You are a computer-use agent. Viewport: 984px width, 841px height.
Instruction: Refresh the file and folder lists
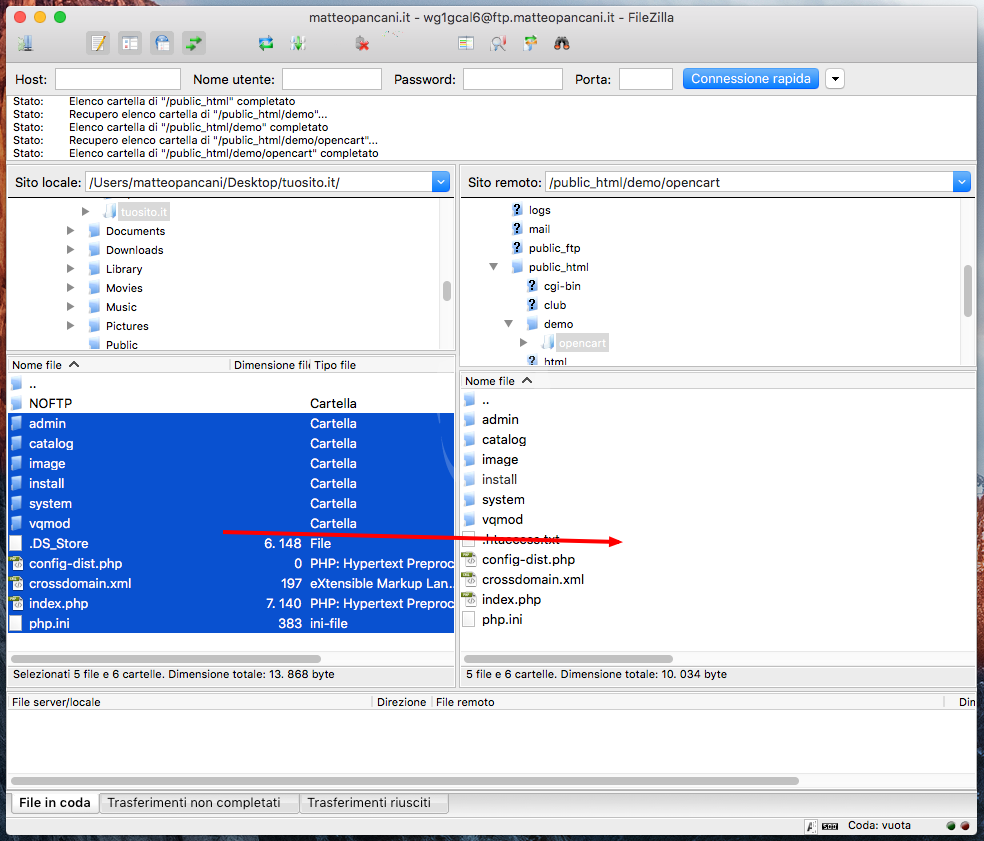(266, 43)
